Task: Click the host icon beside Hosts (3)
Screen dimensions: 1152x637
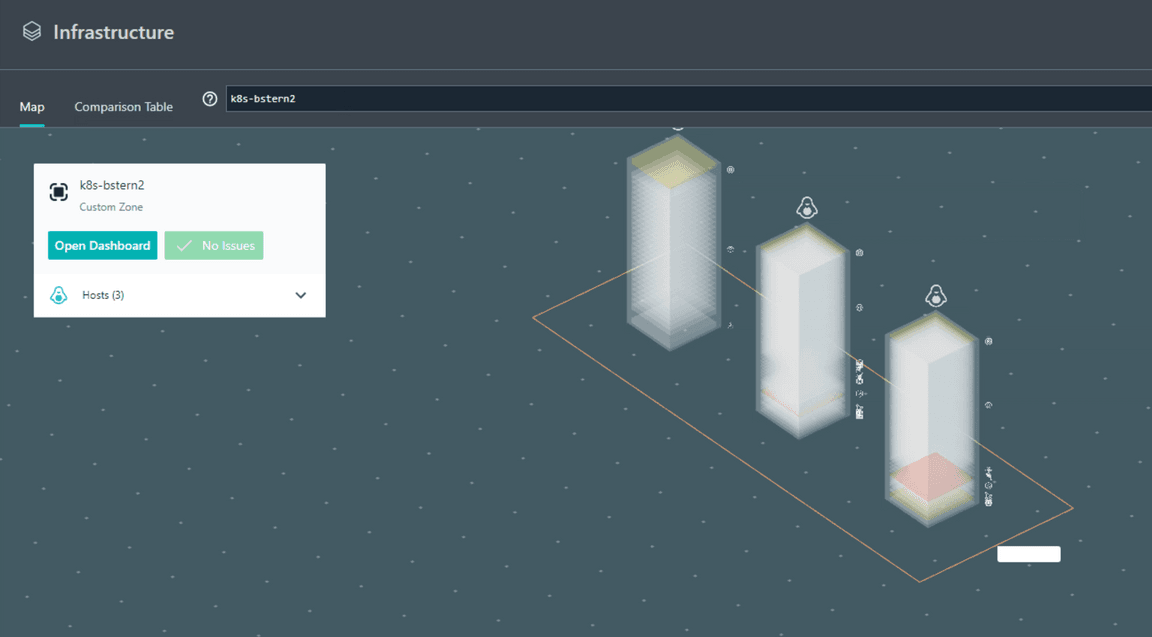Action: coord(58,295)
